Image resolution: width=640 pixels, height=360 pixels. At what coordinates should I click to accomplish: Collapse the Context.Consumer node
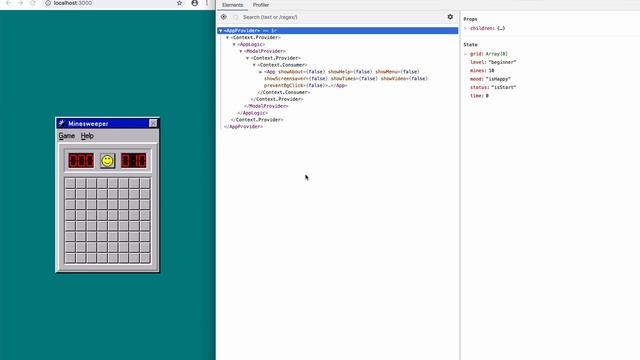254,65
